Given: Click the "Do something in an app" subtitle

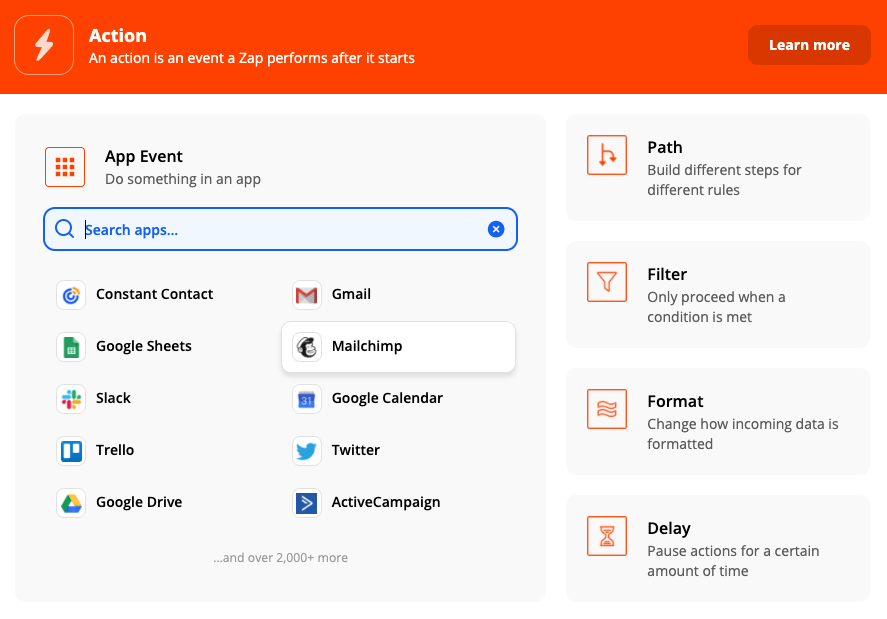Looking at the screenshot, I should coord(183,179).
